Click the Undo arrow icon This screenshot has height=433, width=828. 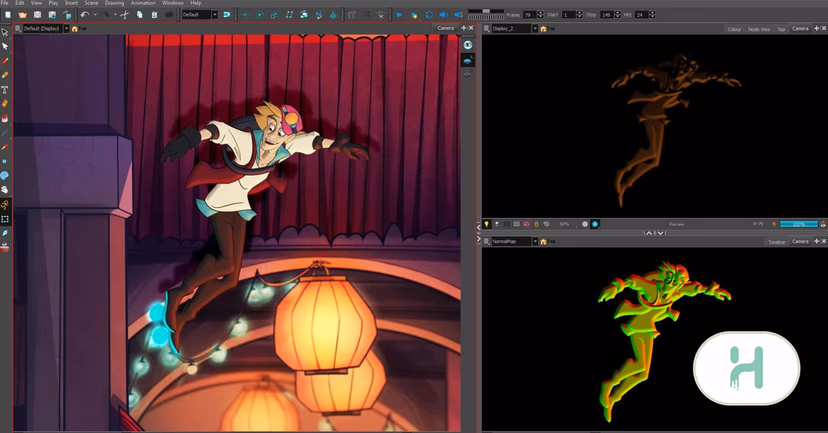pyautogui.click(x=84, y=15)
